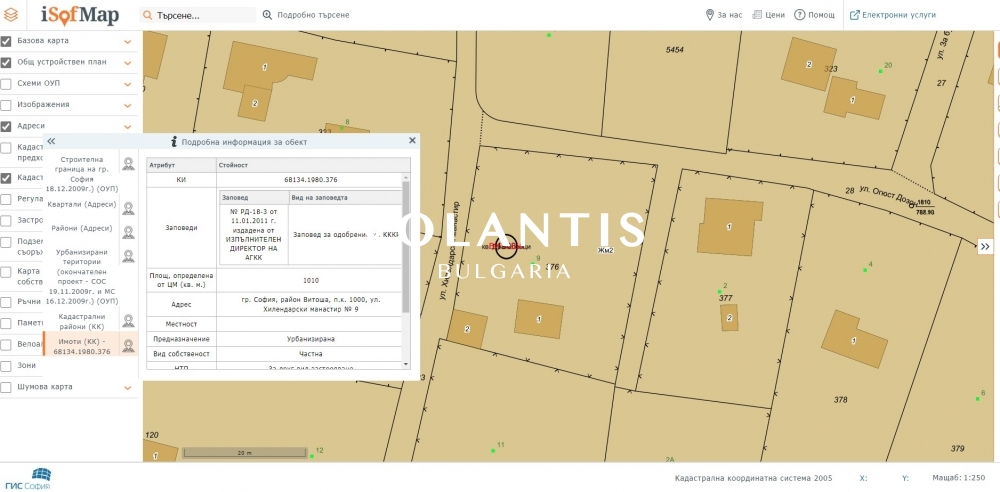Enable the Изображения checkbox
The width and height of the screenshot is (1000, 492).
6,105
